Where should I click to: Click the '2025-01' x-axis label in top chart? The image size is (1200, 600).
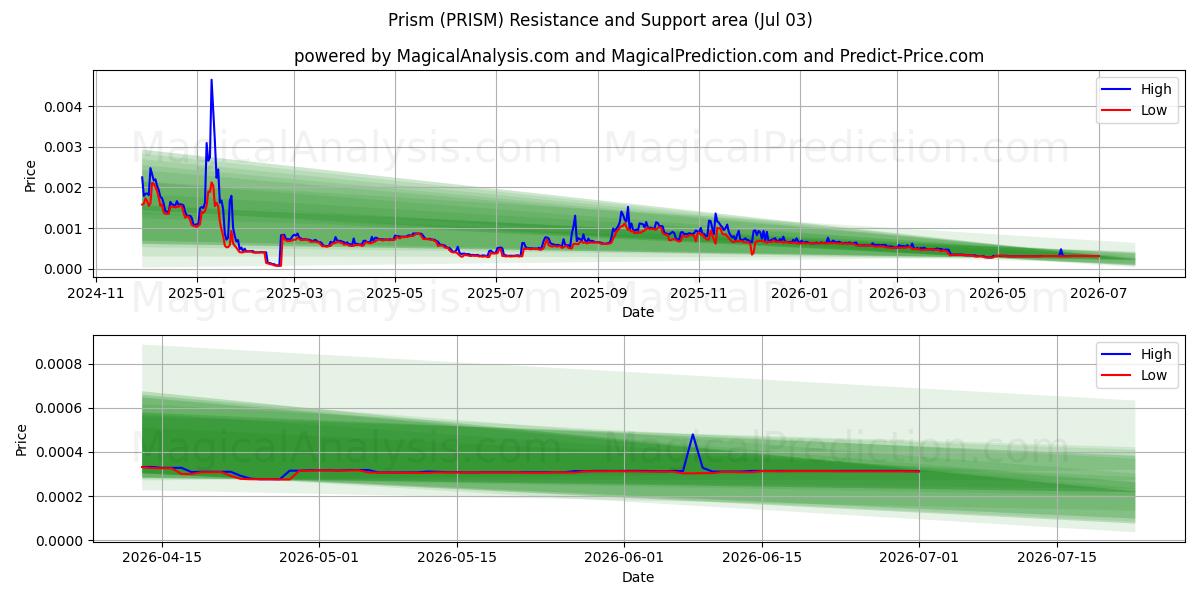click(x=196, y=293)
